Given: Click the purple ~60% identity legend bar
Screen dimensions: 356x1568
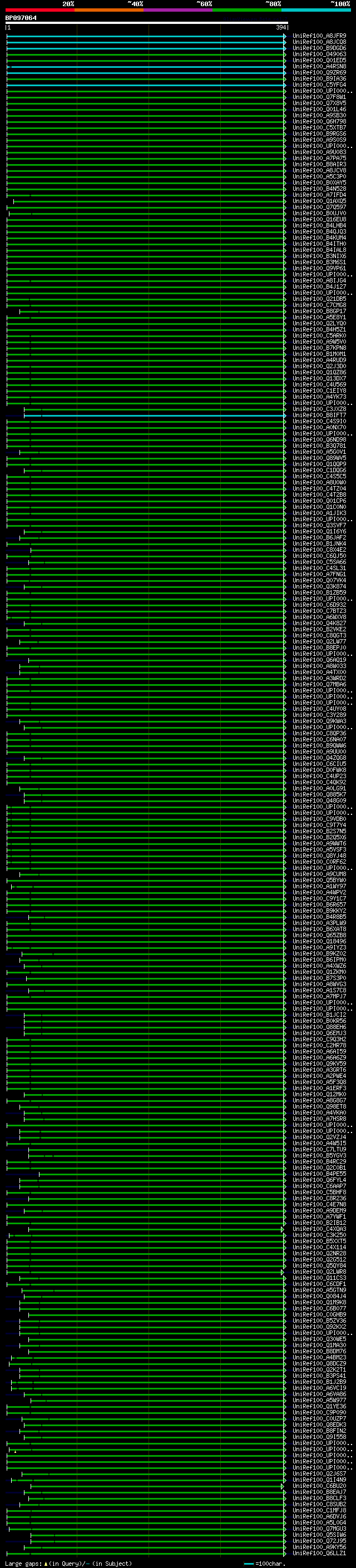Looking at the screenshot, I should [x=177, y=10].
